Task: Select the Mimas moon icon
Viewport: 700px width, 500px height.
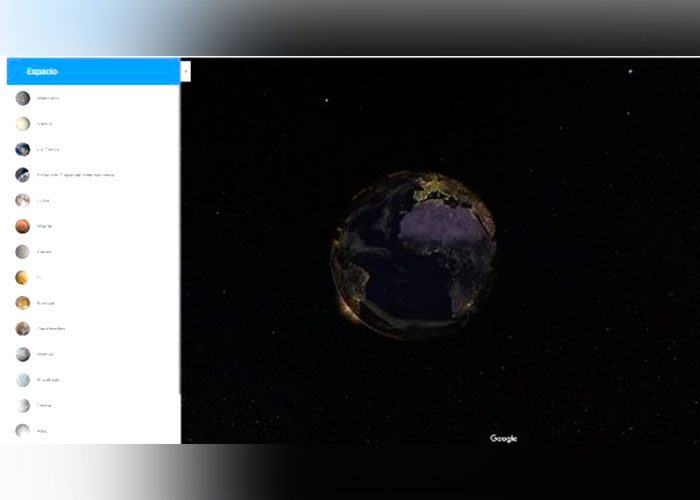Action: (22, 354)
